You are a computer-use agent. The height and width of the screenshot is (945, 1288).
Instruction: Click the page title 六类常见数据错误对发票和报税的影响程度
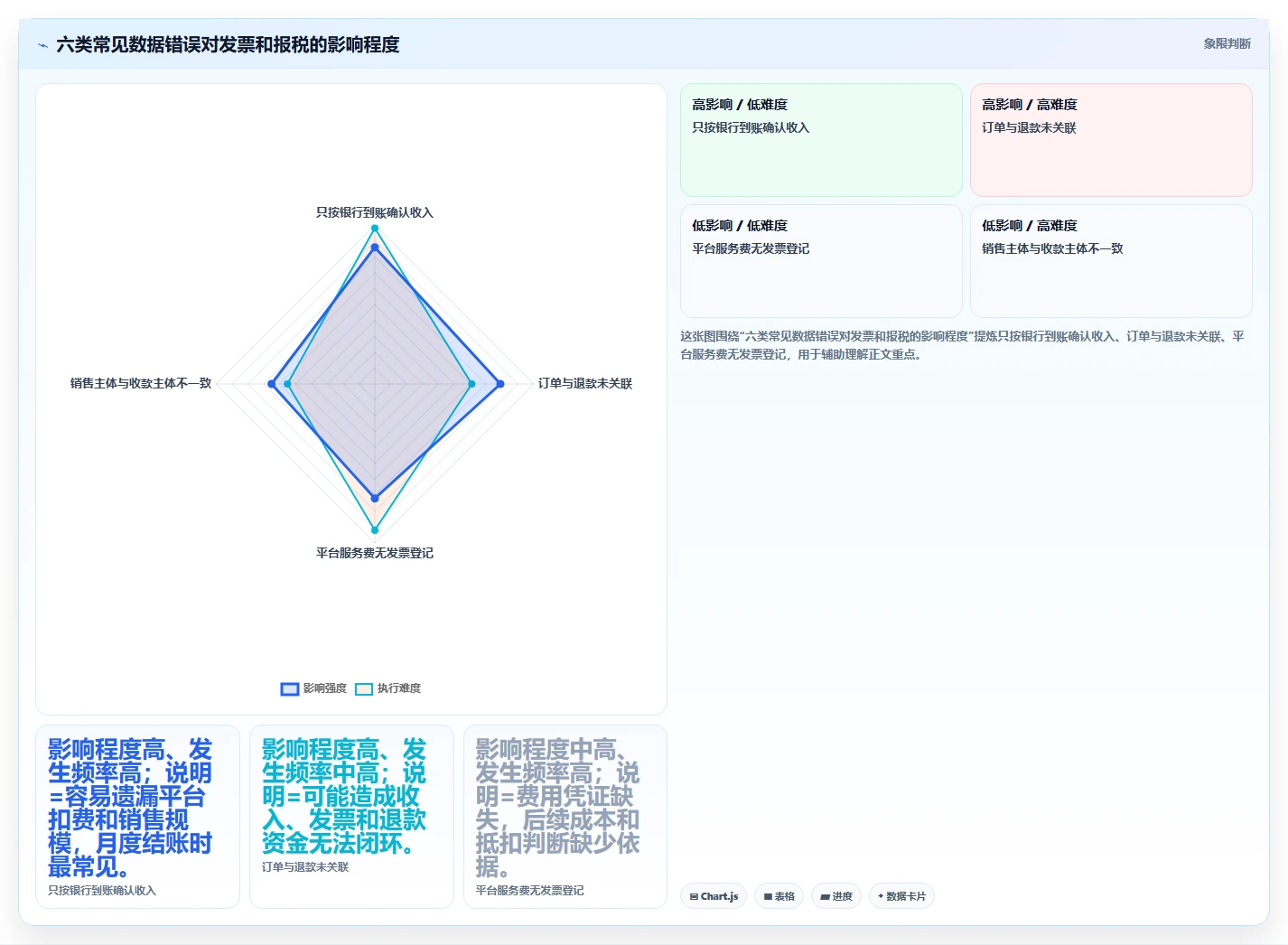pyautogui.click(x=228, y=44)
